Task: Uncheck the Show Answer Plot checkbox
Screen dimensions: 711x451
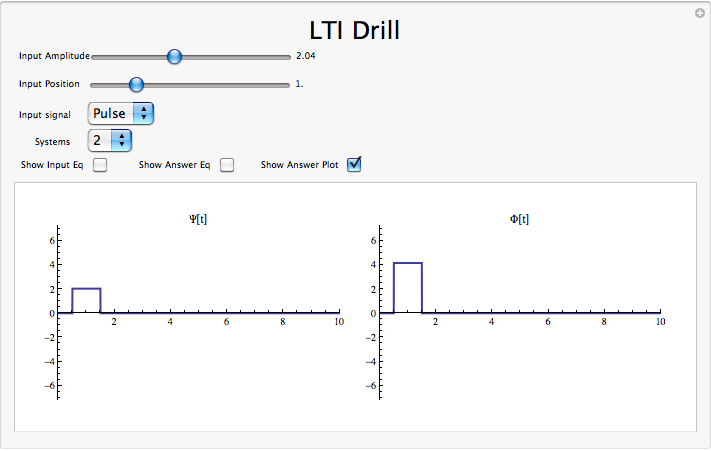Action: pos(353,164)
